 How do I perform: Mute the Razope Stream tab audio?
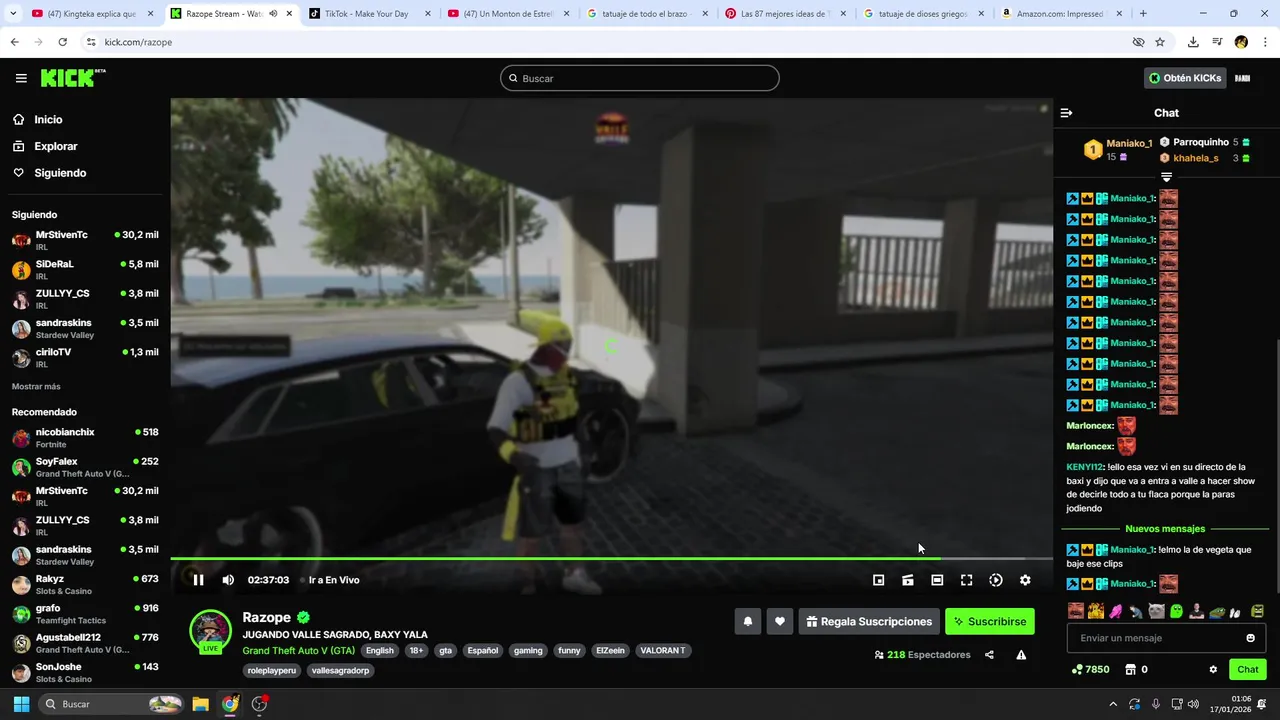tap(272, 14)
